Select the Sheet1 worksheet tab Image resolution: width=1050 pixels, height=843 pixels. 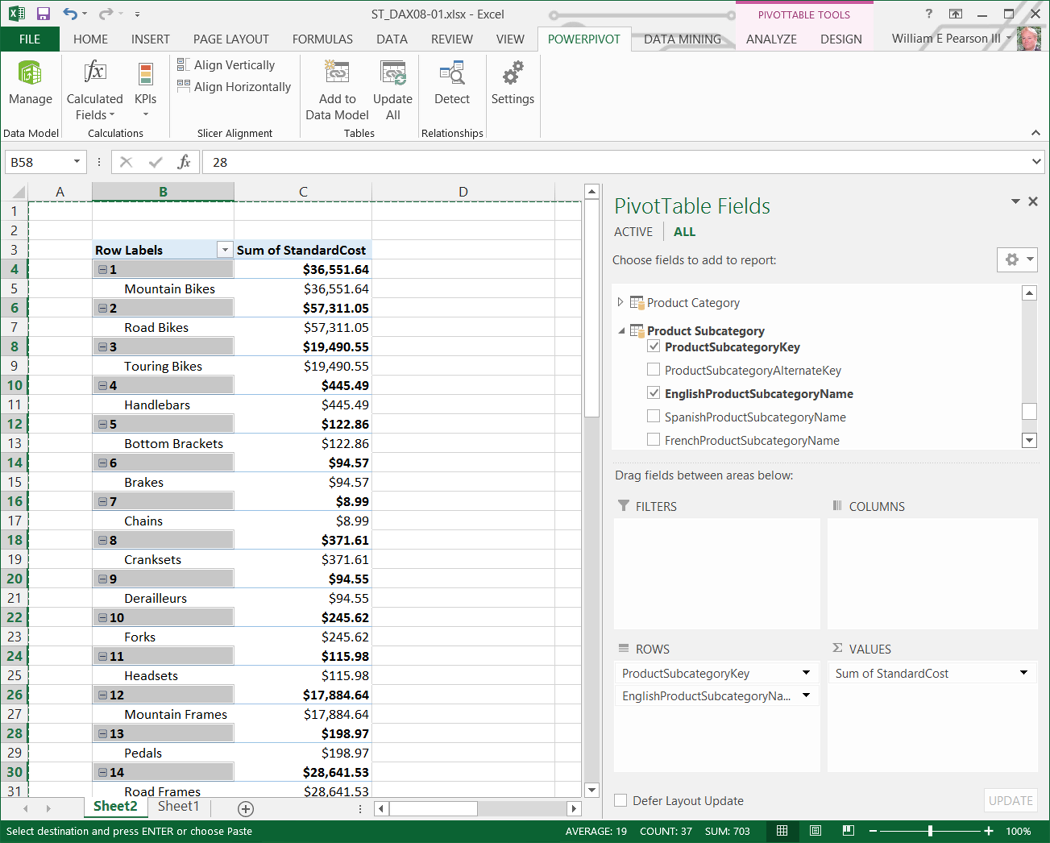[178, 807]
